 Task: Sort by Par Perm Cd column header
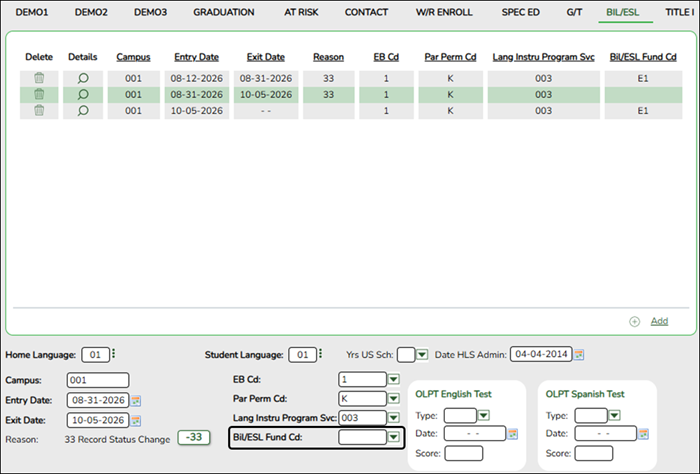[x=450, y=57]
